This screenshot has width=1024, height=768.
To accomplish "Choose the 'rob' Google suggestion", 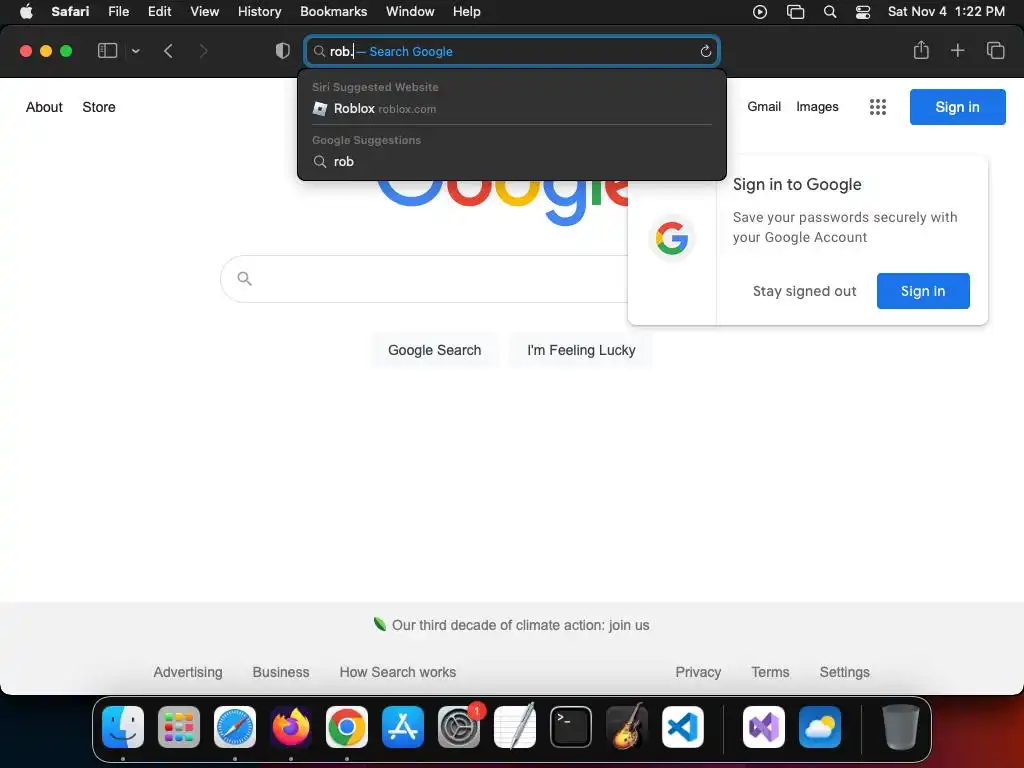I will tap(512, 162).
